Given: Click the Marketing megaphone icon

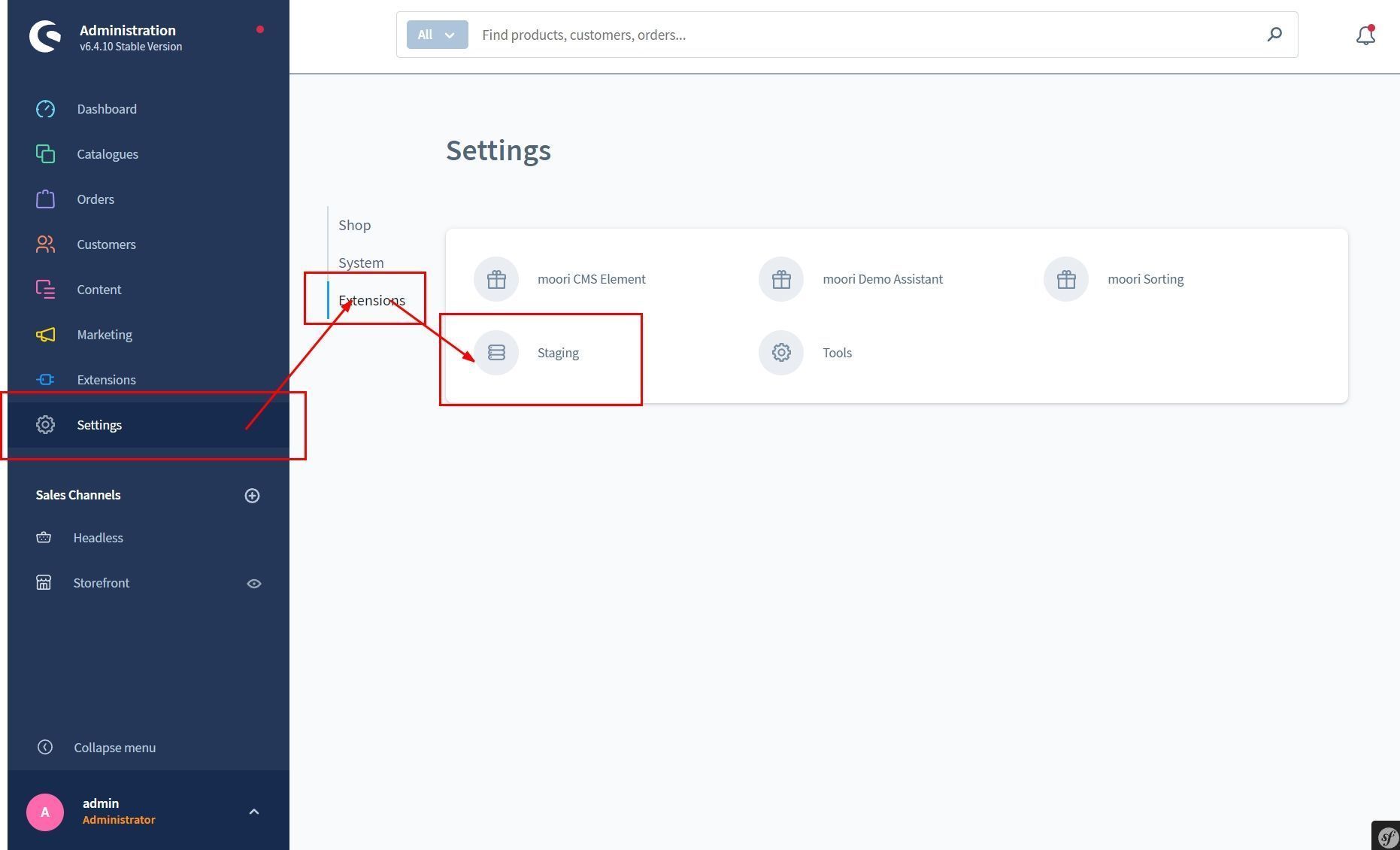Looking at the screenshot, I should 45,335.
